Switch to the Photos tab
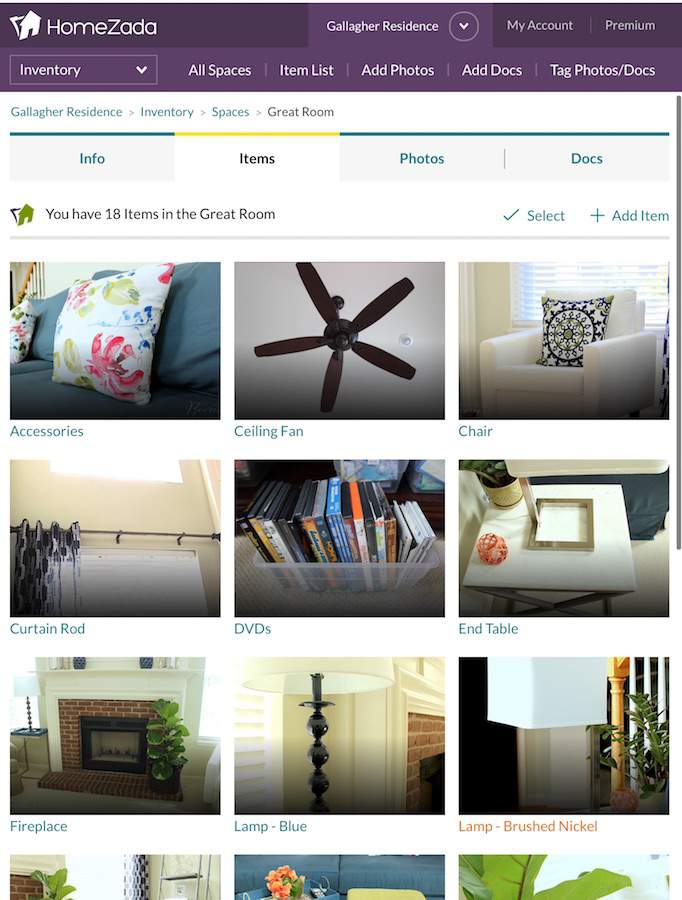 click(x=422, y=158)
